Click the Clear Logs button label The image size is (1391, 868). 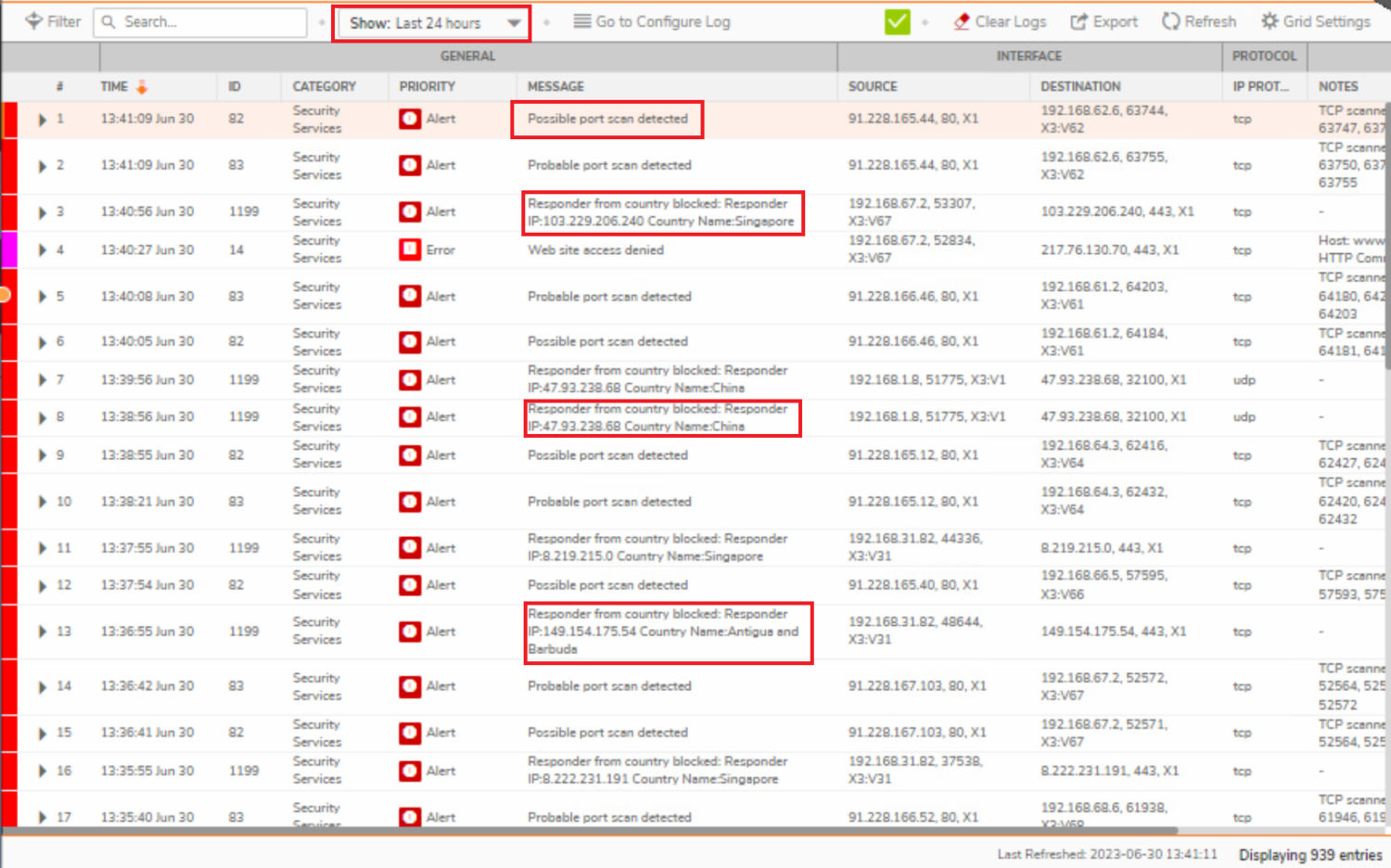1010,21
